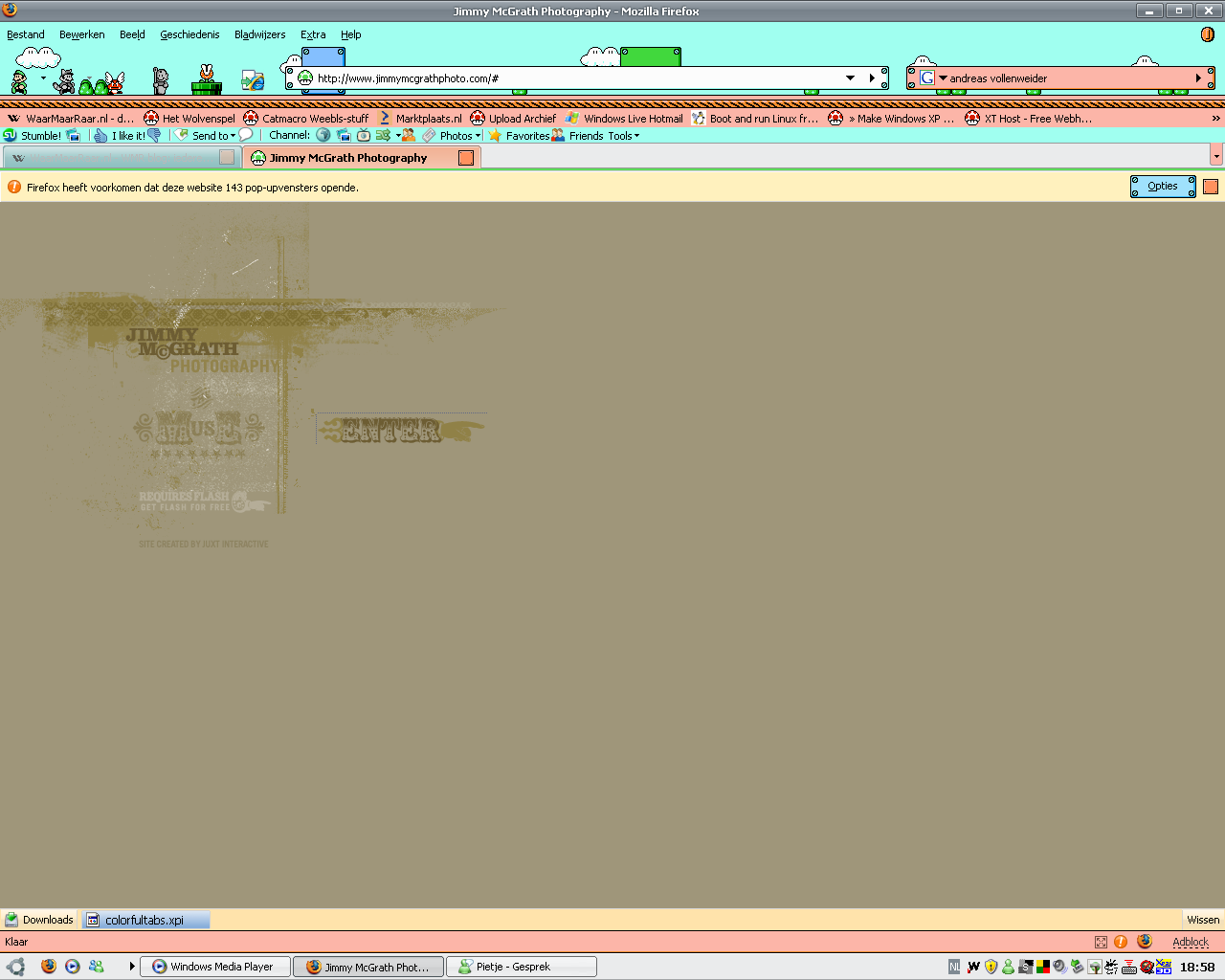Click the Stumble! button
Image resolution: width=1225 pixels, height=980 pixels.
pos(33,136)
